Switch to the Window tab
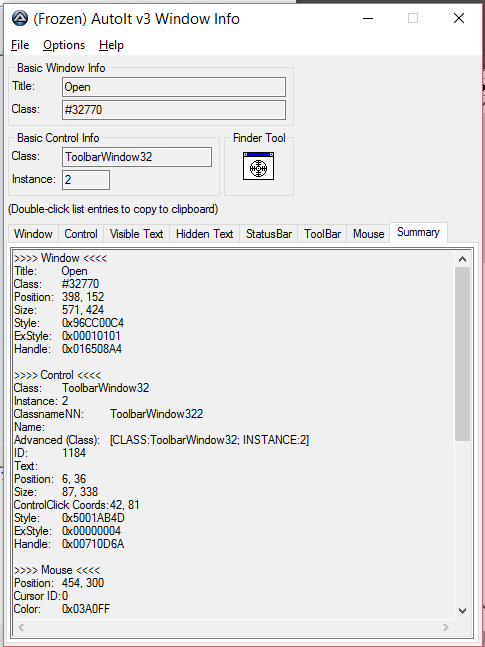 point(33,234)
